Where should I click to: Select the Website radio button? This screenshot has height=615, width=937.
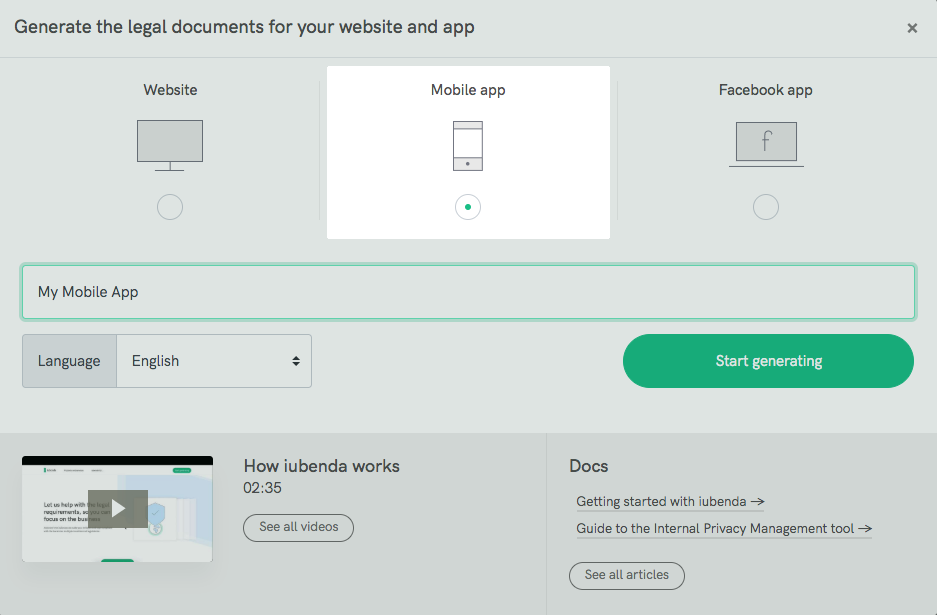coord(169,207)
